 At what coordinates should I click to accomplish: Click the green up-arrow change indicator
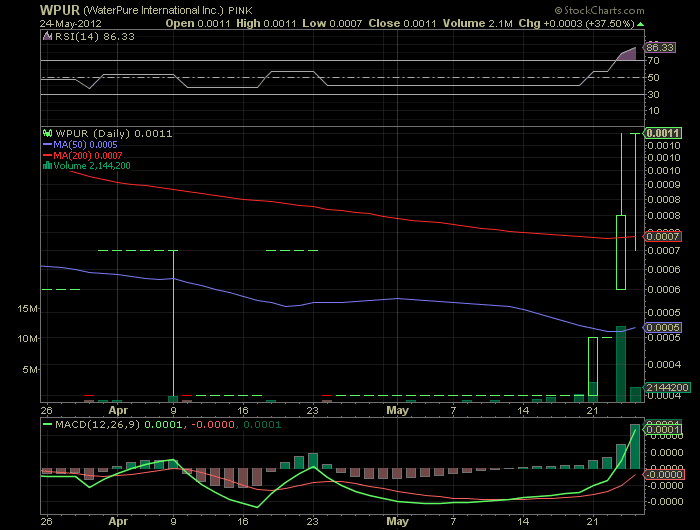pyautogui.click(x=641, y=24)
